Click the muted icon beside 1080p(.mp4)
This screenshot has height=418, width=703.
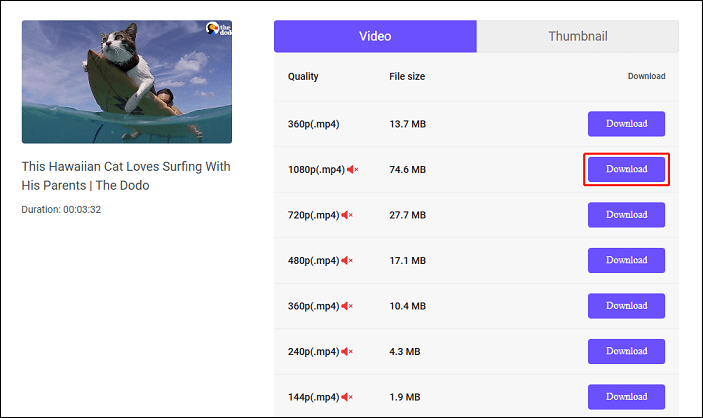(x=352, y=169)
